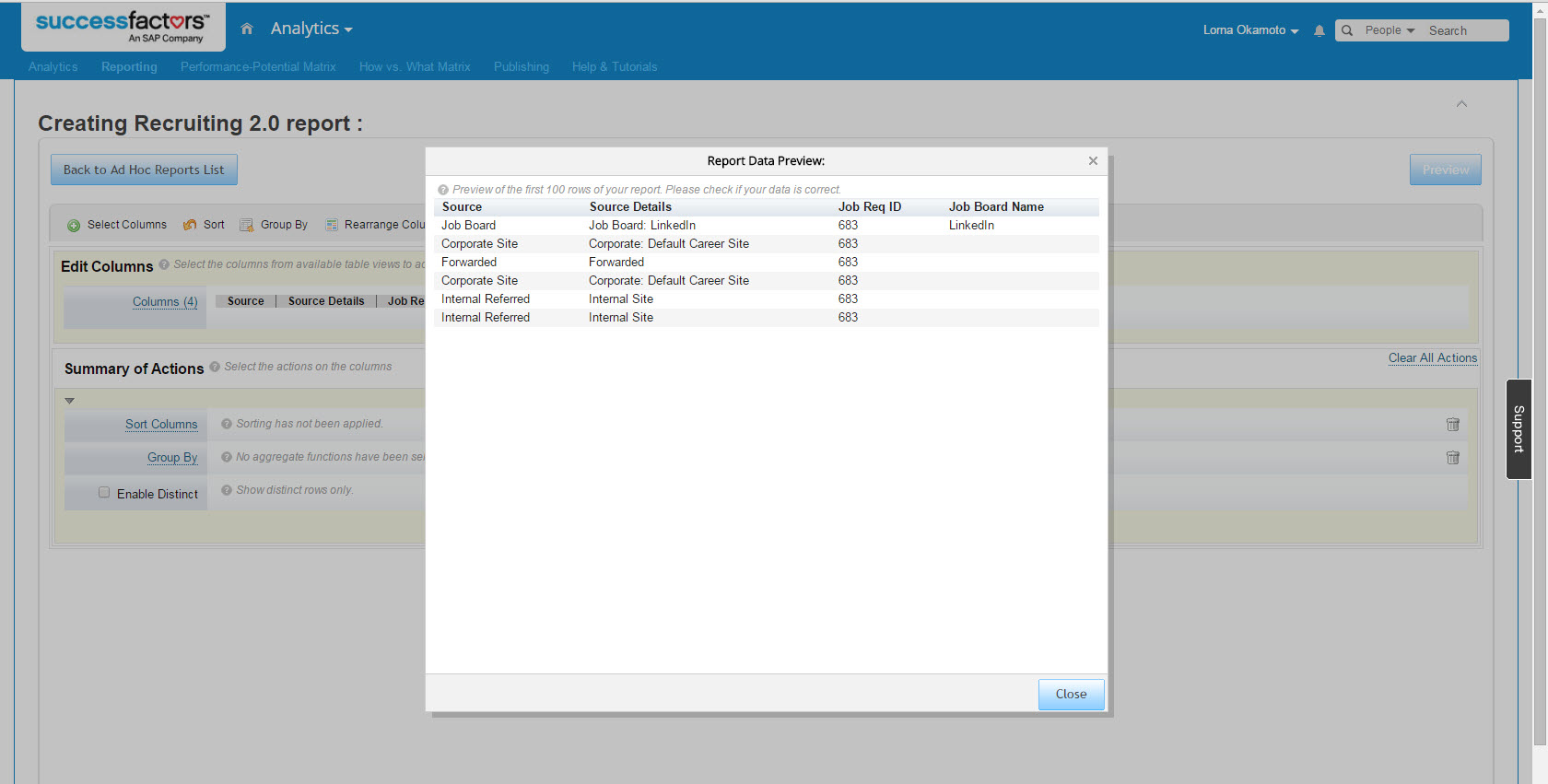This screenshot has height=784, width=1548.
Task: Open Help & Tutorials tab
Action: tap(615, 67)
